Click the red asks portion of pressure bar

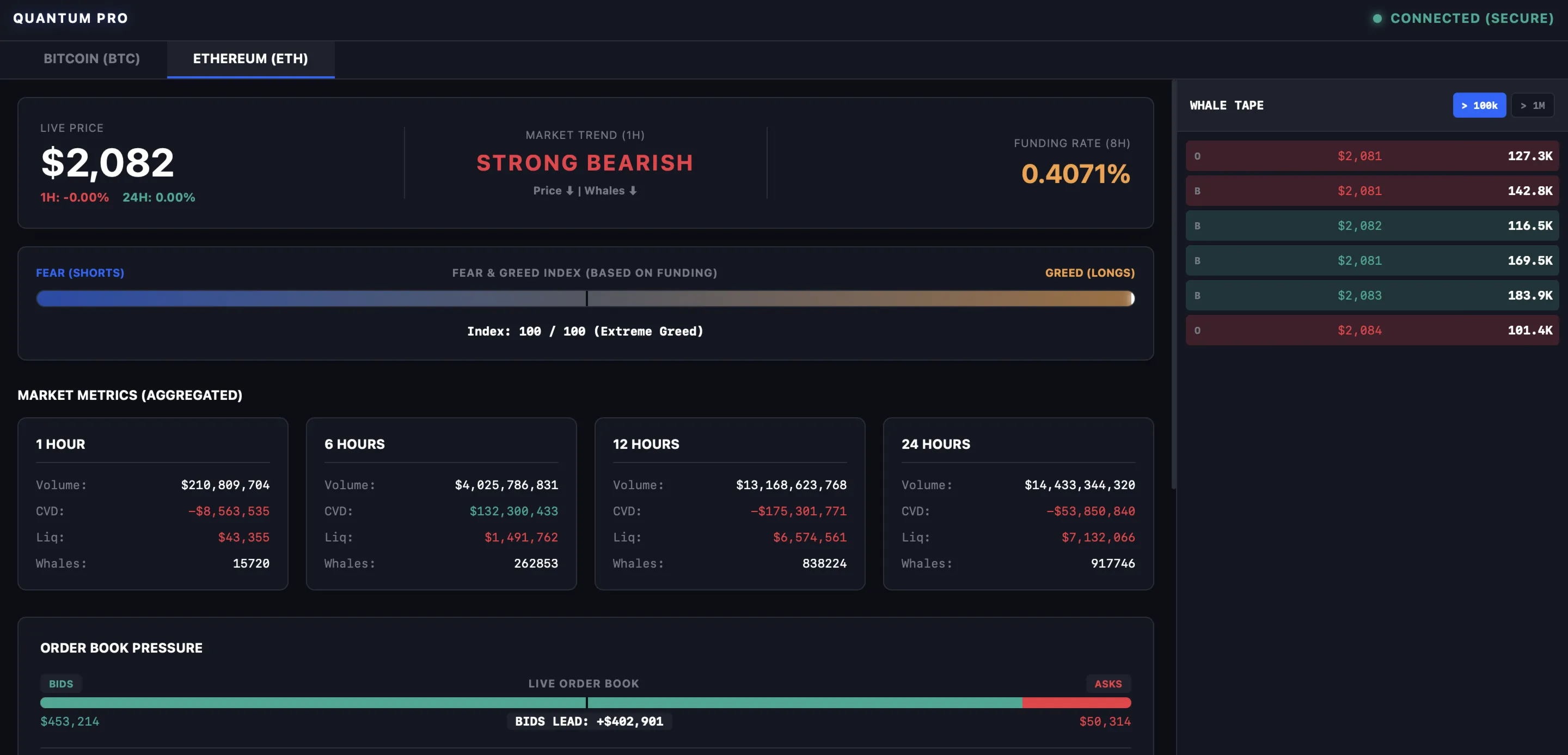(x=1076, y=703)
